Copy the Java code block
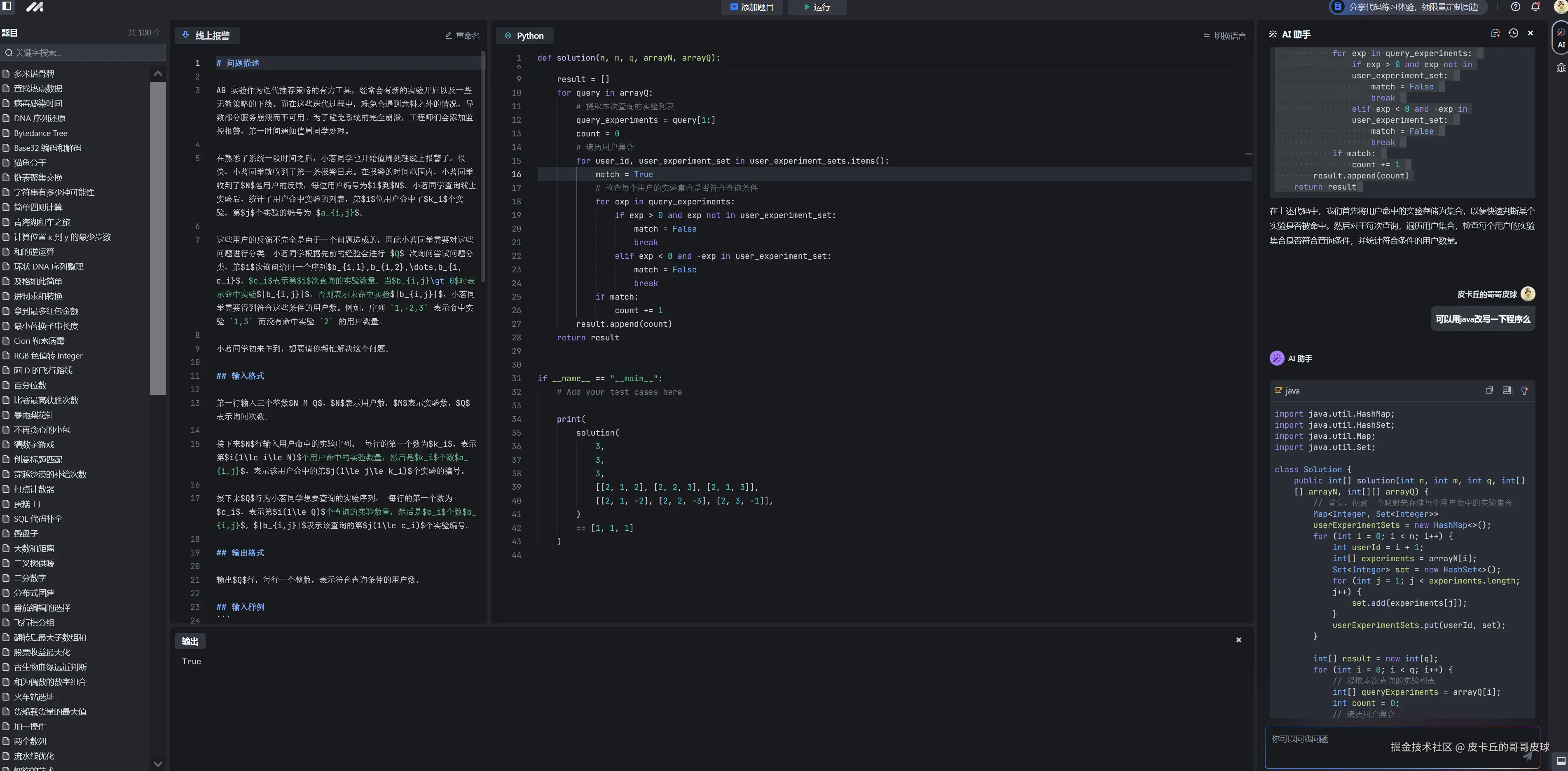 pos(1489,390)
